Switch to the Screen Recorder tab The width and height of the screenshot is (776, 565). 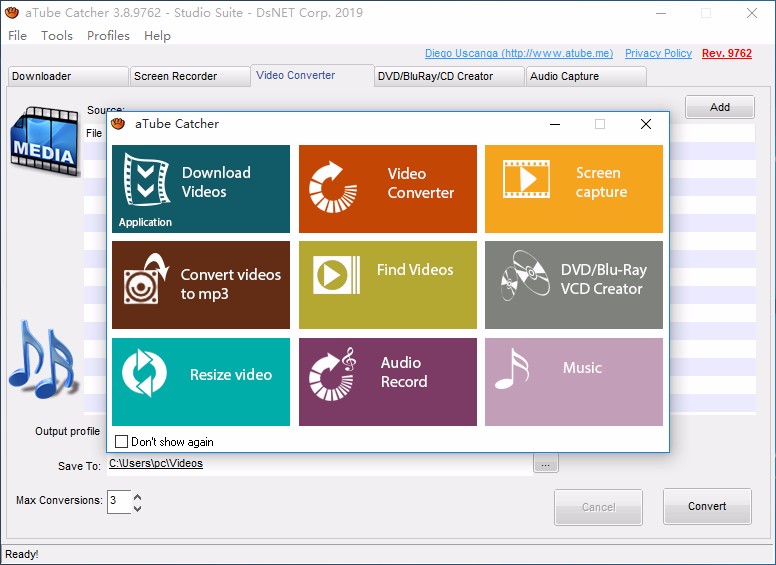tap(190, 76)
